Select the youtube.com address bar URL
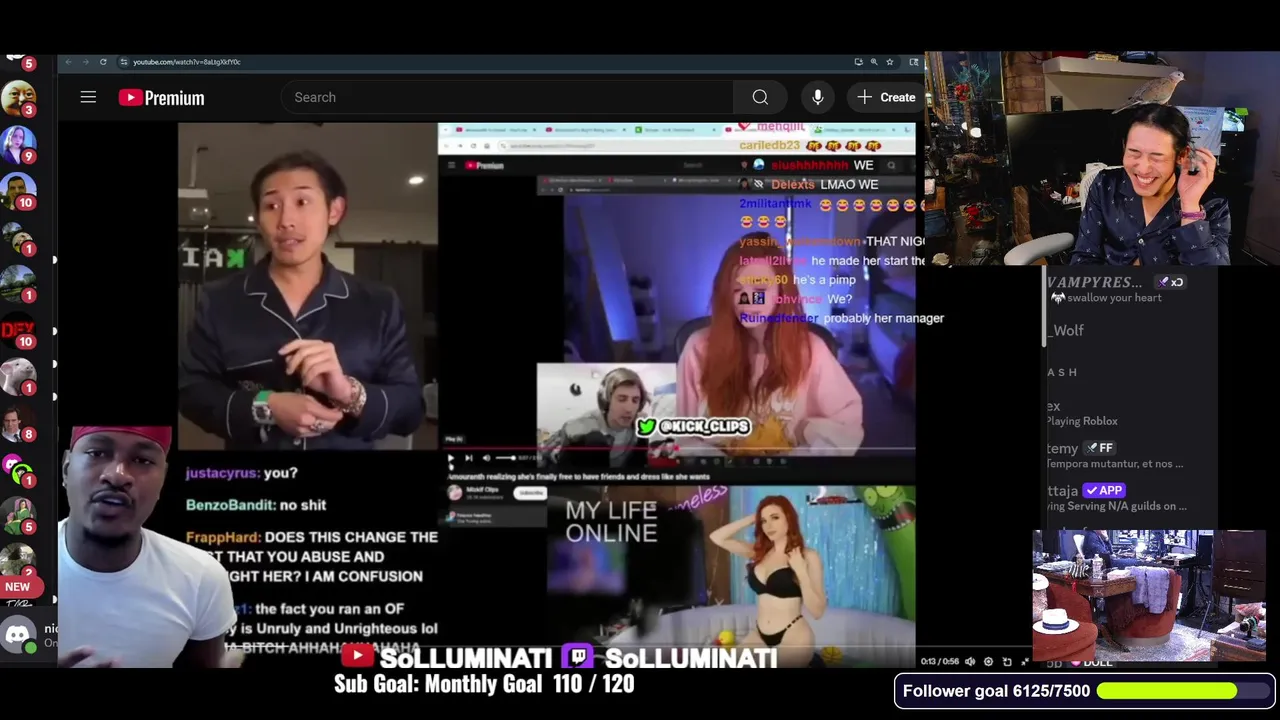 tap(187, 62)
